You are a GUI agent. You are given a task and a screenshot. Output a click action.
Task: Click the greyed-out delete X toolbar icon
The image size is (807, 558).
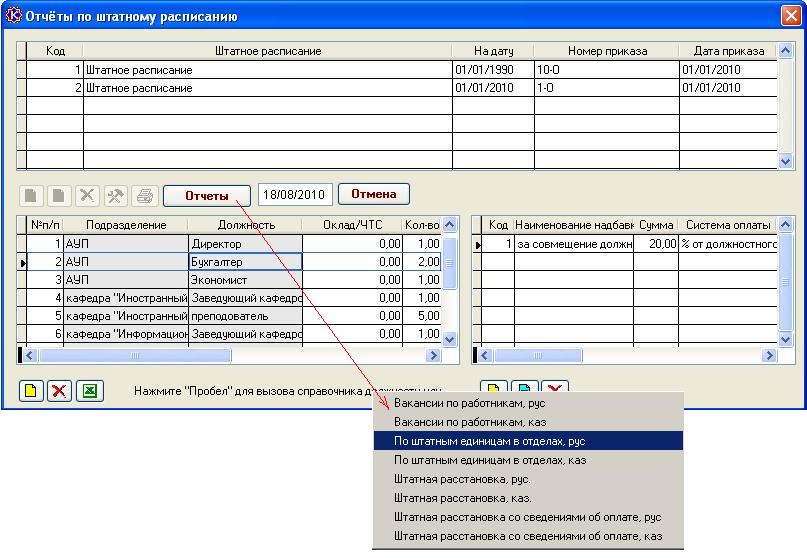pos(87,196)
